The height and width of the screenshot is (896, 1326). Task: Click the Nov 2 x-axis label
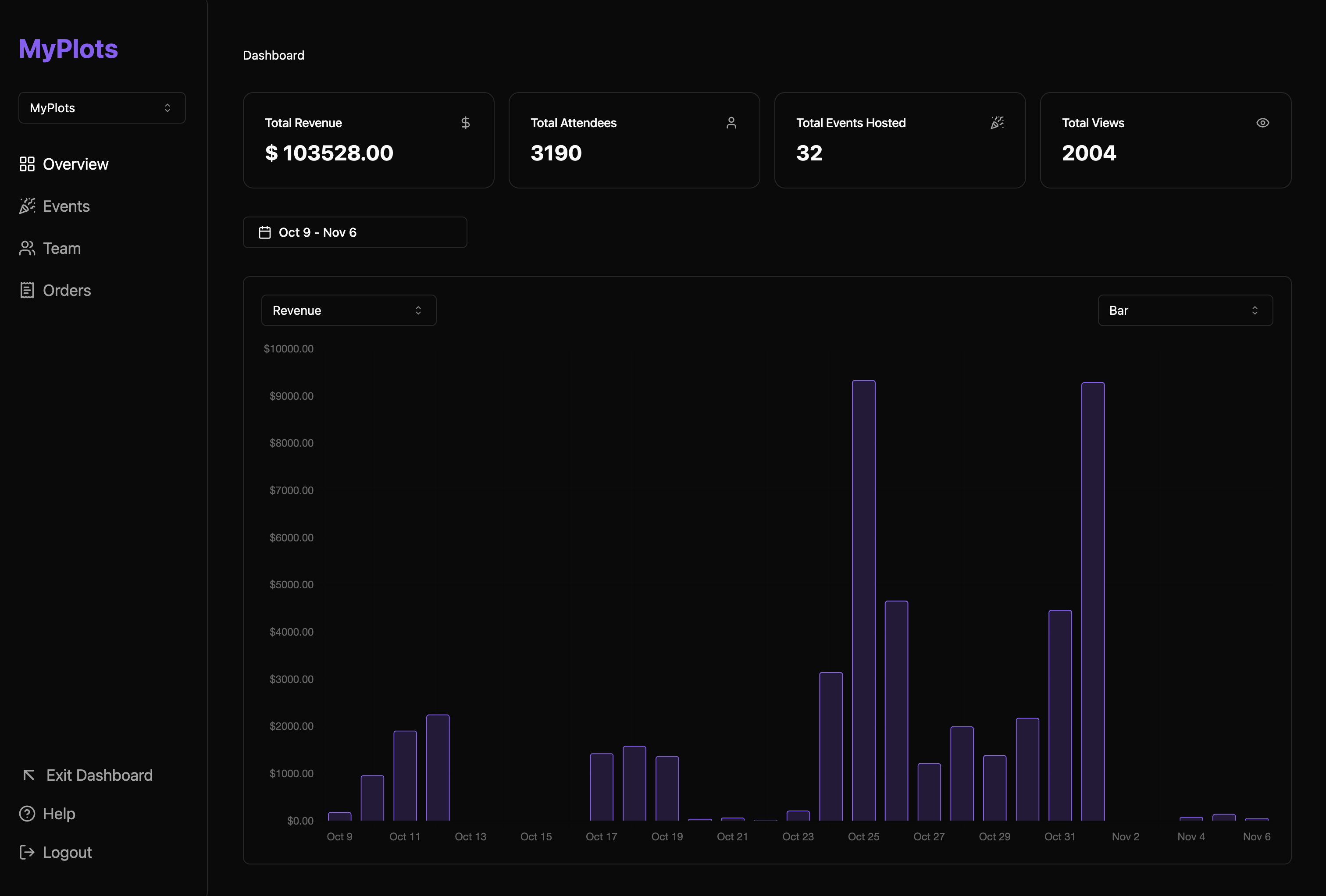[1125, 837]
